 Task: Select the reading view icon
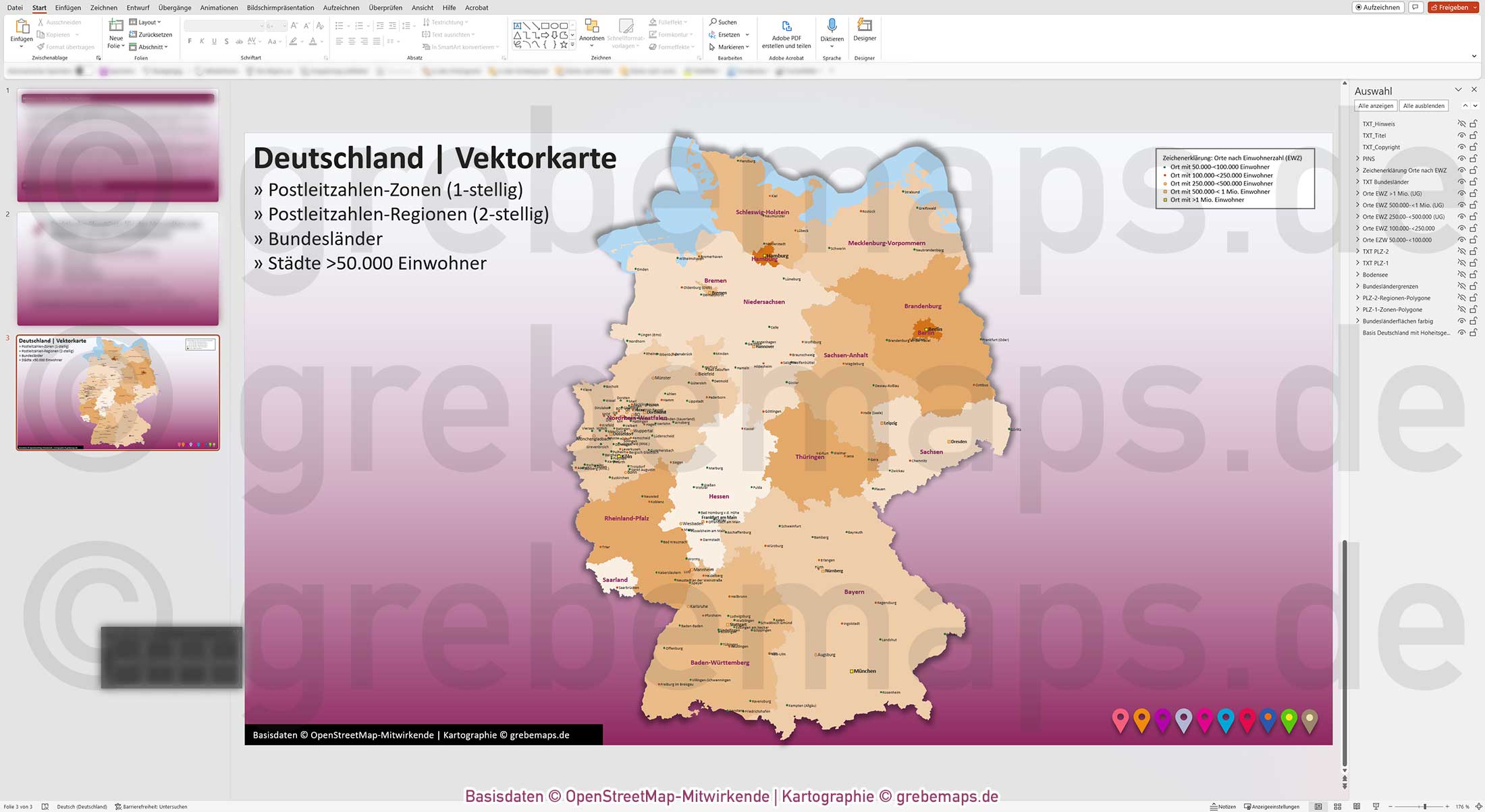[x=1357, y=806]
